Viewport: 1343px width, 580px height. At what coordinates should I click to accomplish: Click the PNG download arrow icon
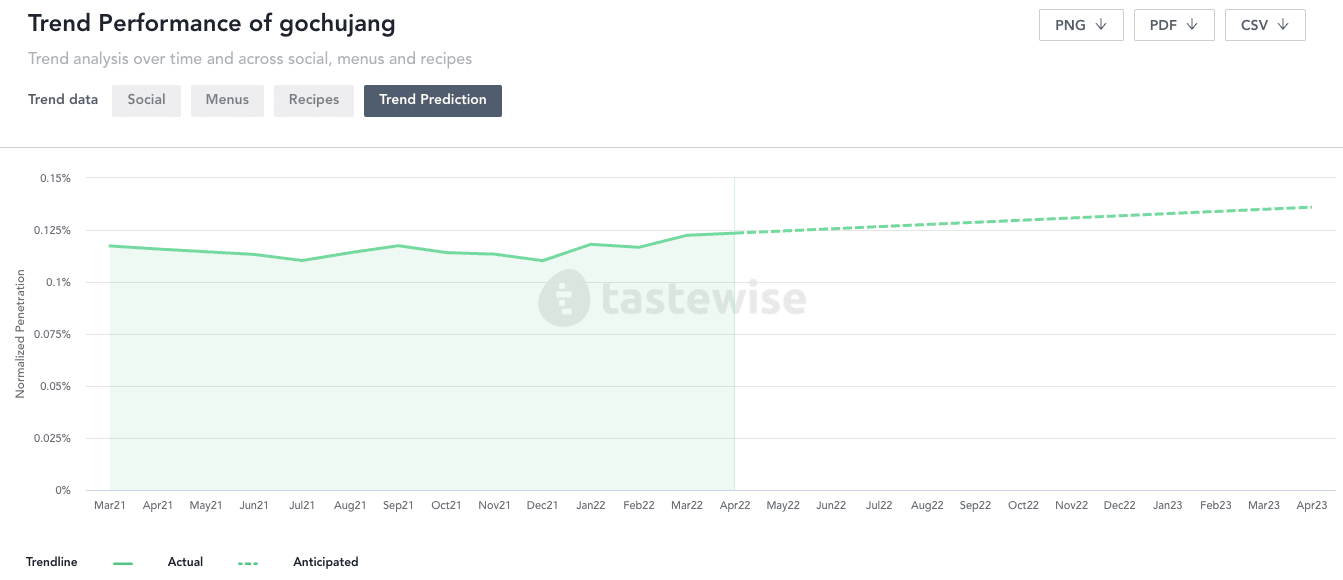1101,25
